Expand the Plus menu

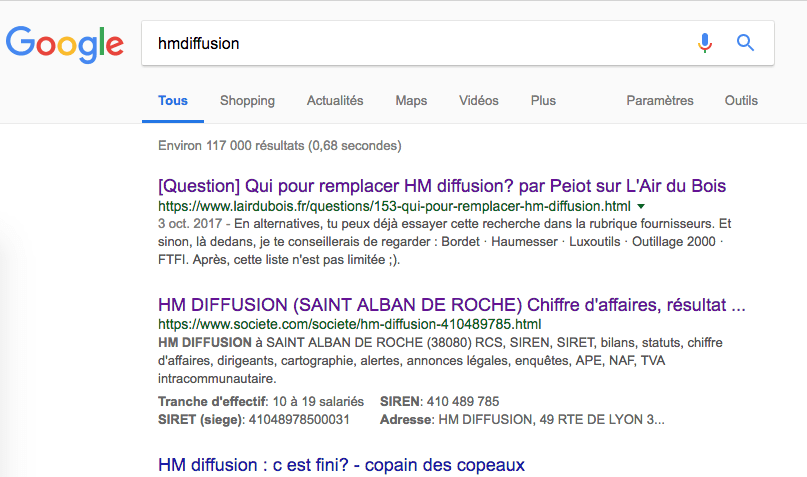(543, 100)
